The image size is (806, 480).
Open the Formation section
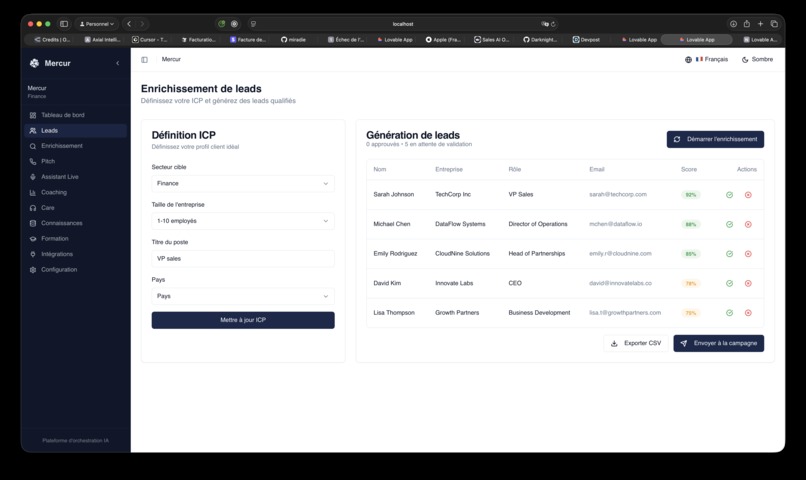[x=76, y=238]
